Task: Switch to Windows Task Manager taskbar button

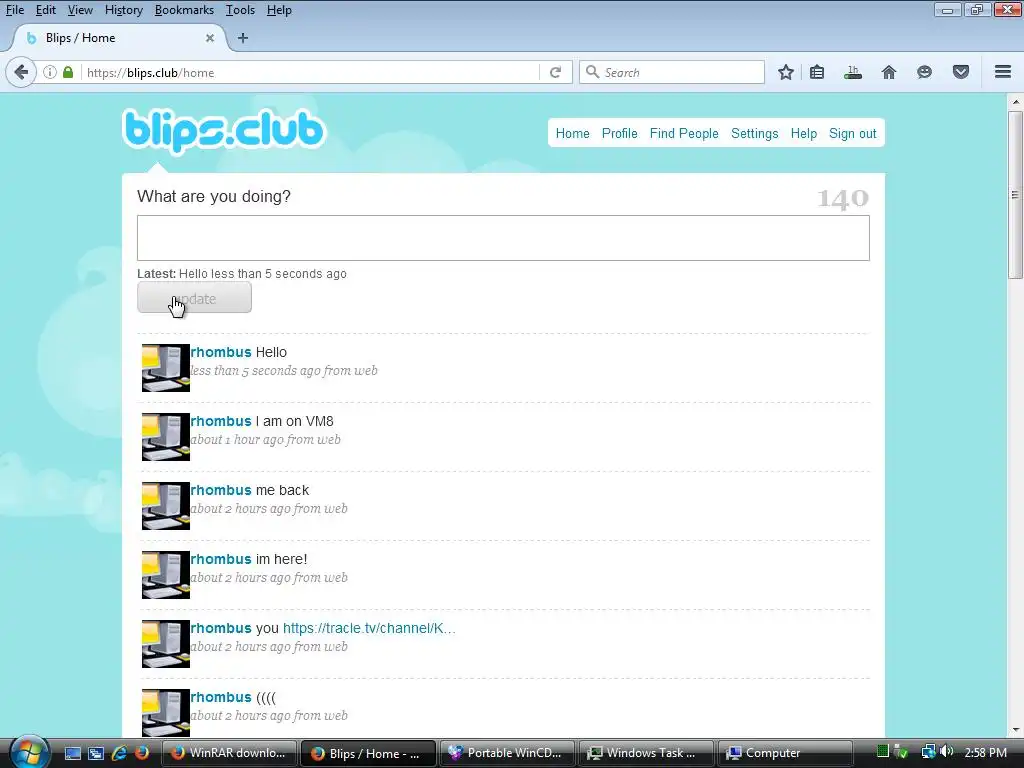Action: click(647, 753)
